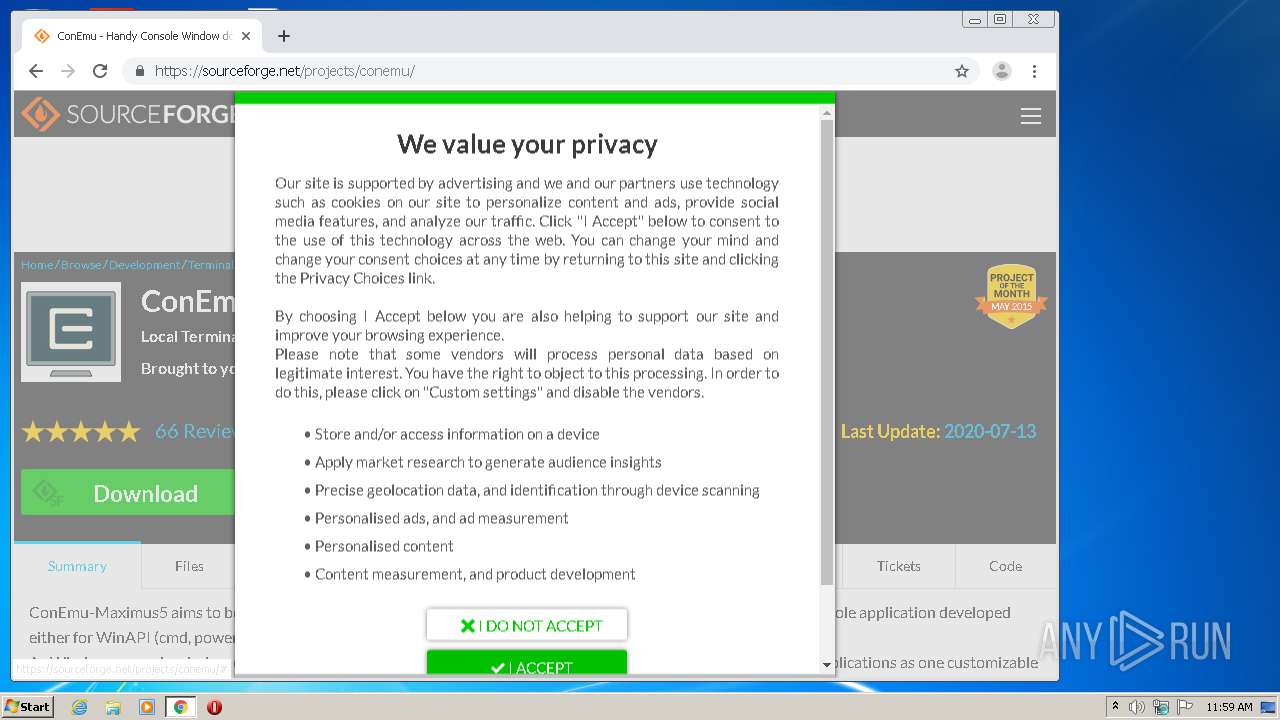The image size is (1280, 720).
Task: Click the ConEmu project icon
Action: 71,332
